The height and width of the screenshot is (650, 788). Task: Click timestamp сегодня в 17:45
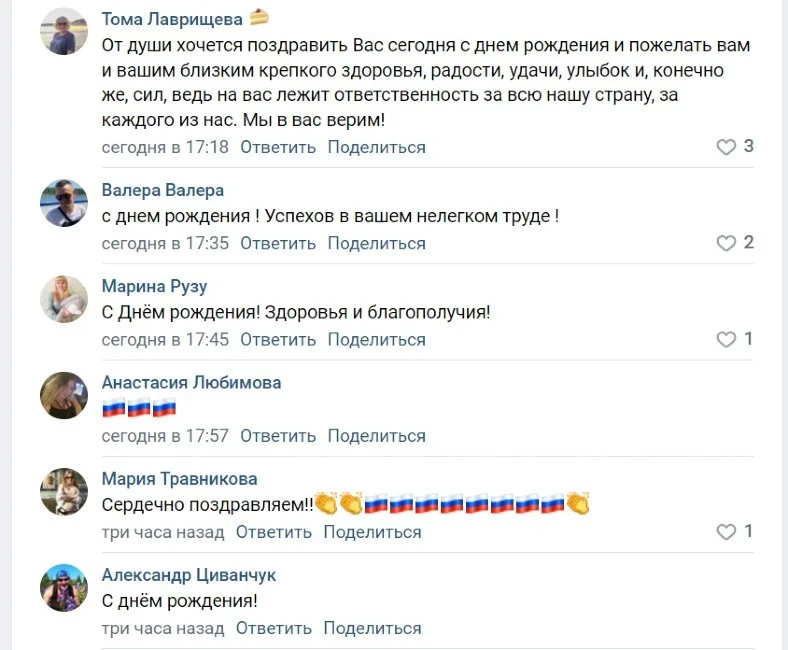pos(165,339)
